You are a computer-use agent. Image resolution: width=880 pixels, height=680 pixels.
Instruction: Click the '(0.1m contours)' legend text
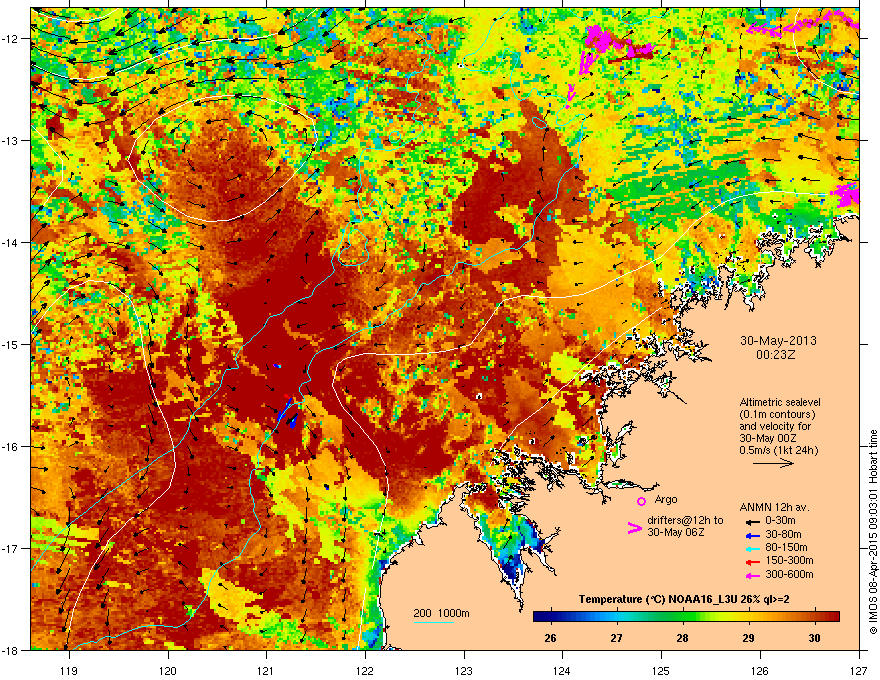[777, 415]
